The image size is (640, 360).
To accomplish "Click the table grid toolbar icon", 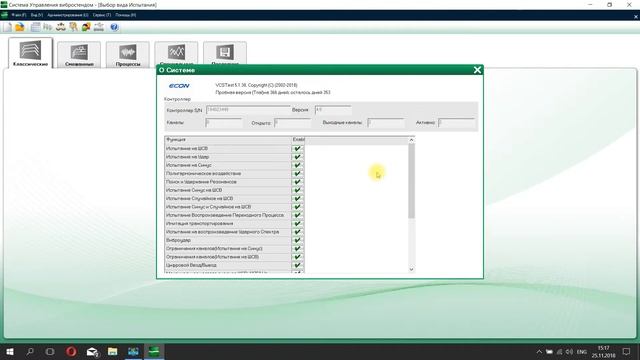I will tap(36, 27).
